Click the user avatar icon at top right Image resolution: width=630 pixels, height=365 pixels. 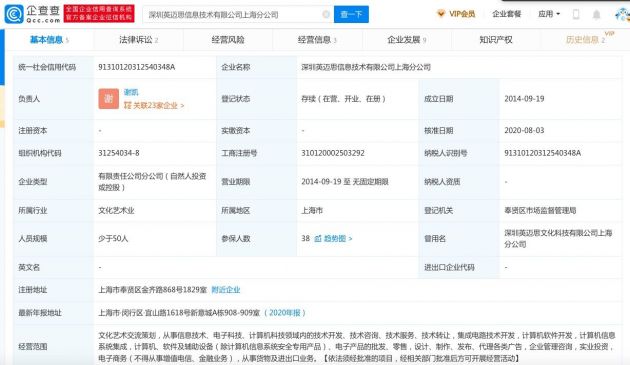click(x=622, y=14)
